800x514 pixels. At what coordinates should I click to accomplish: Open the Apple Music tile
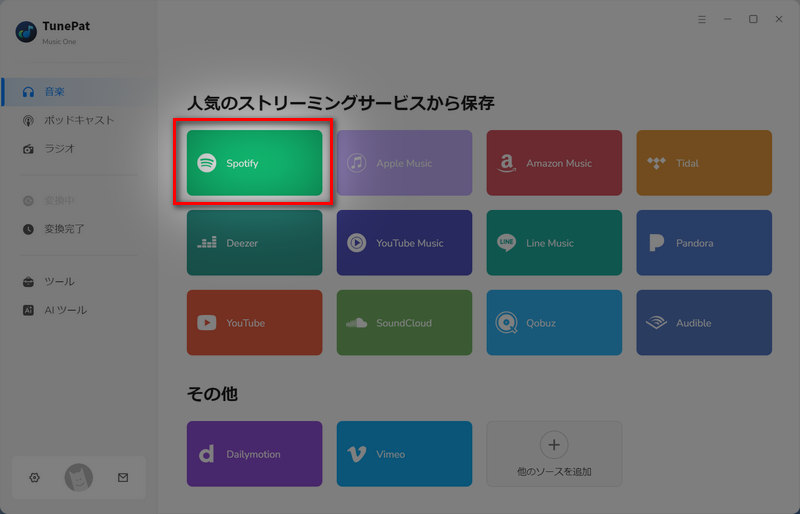pos(404,163)
